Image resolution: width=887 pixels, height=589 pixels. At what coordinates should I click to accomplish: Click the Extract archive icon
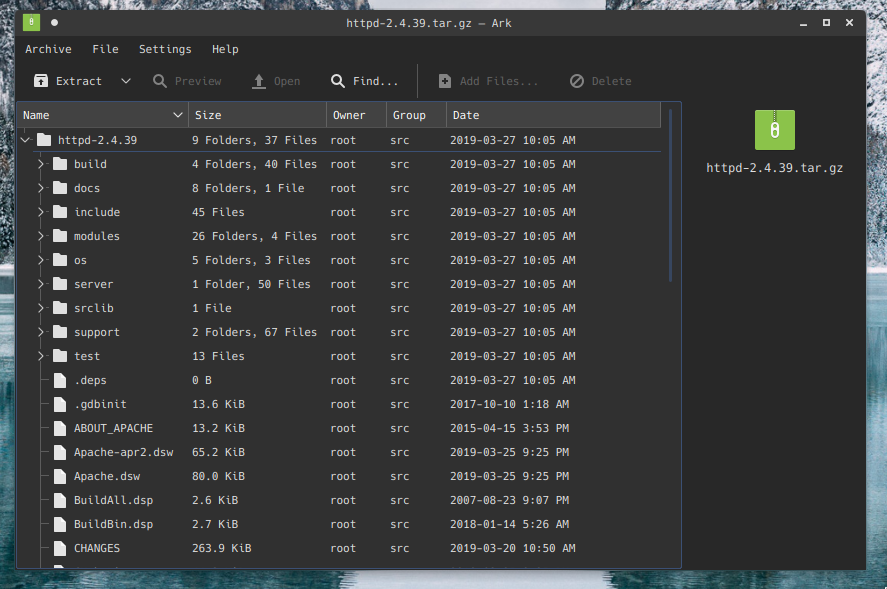(41, 81)
